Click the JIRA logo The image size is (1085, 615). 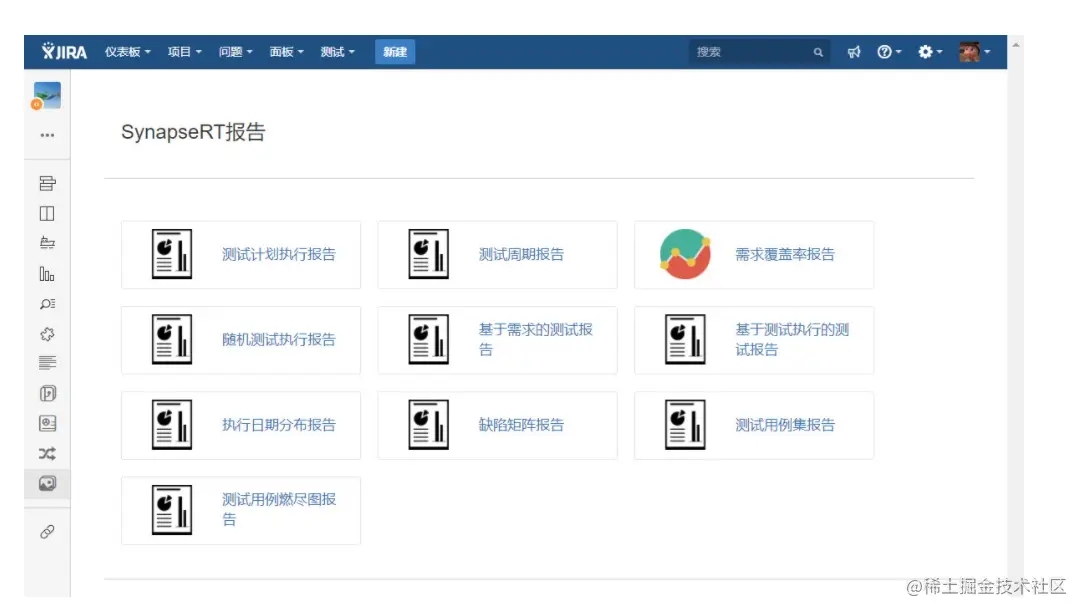(x=64, y=52)
